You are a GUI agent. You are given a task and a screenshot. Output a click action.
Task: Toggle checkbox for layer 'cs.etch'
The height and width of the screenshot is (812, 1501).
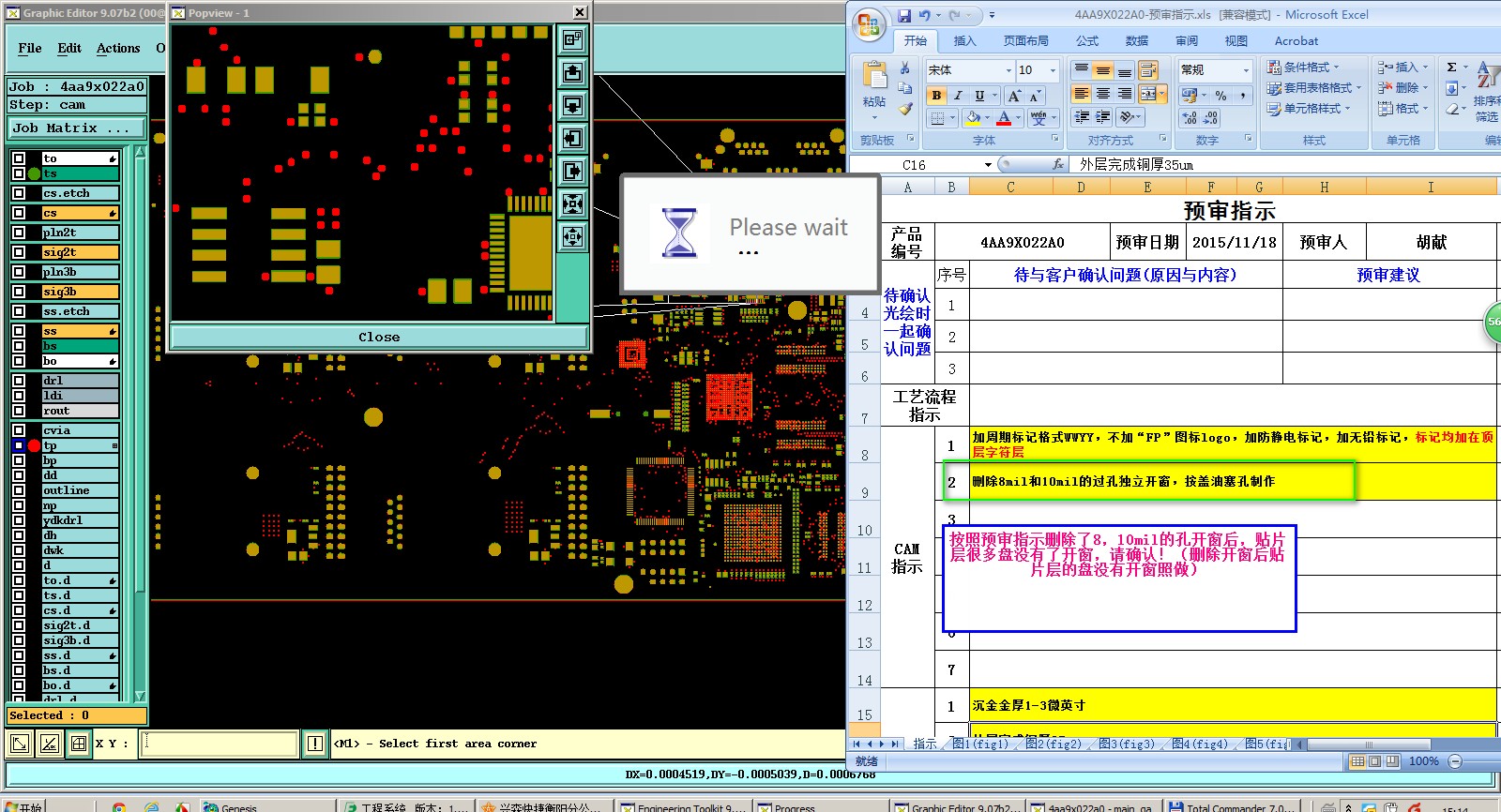[x=19, y=193]
